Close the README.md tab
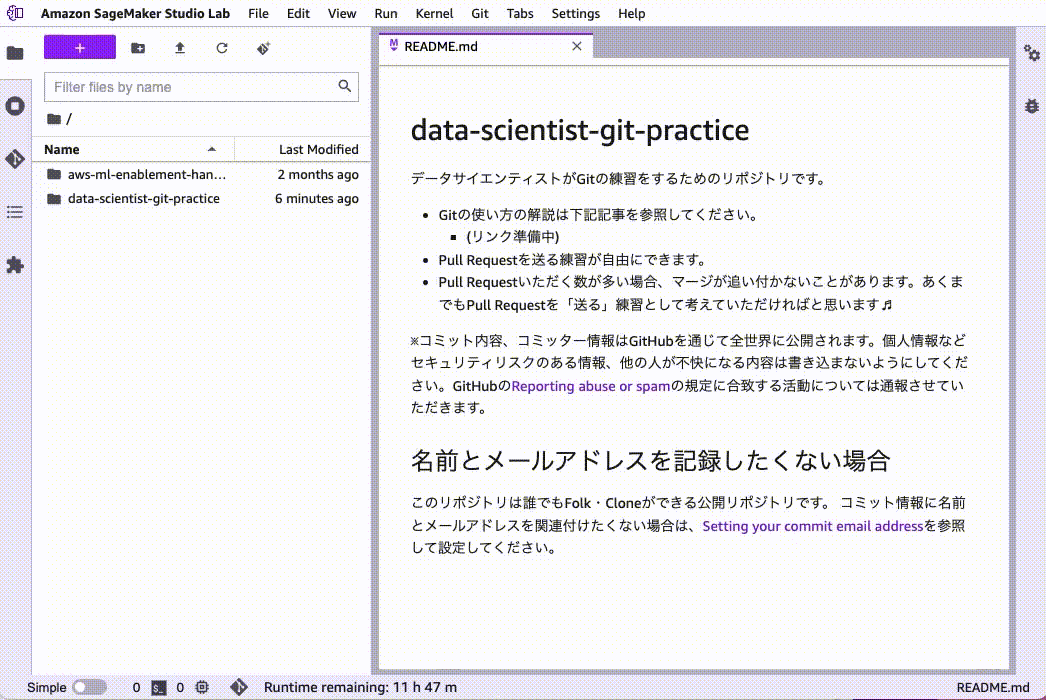The height and width of the screenshot is (700, 1046). tap(577, 46)
